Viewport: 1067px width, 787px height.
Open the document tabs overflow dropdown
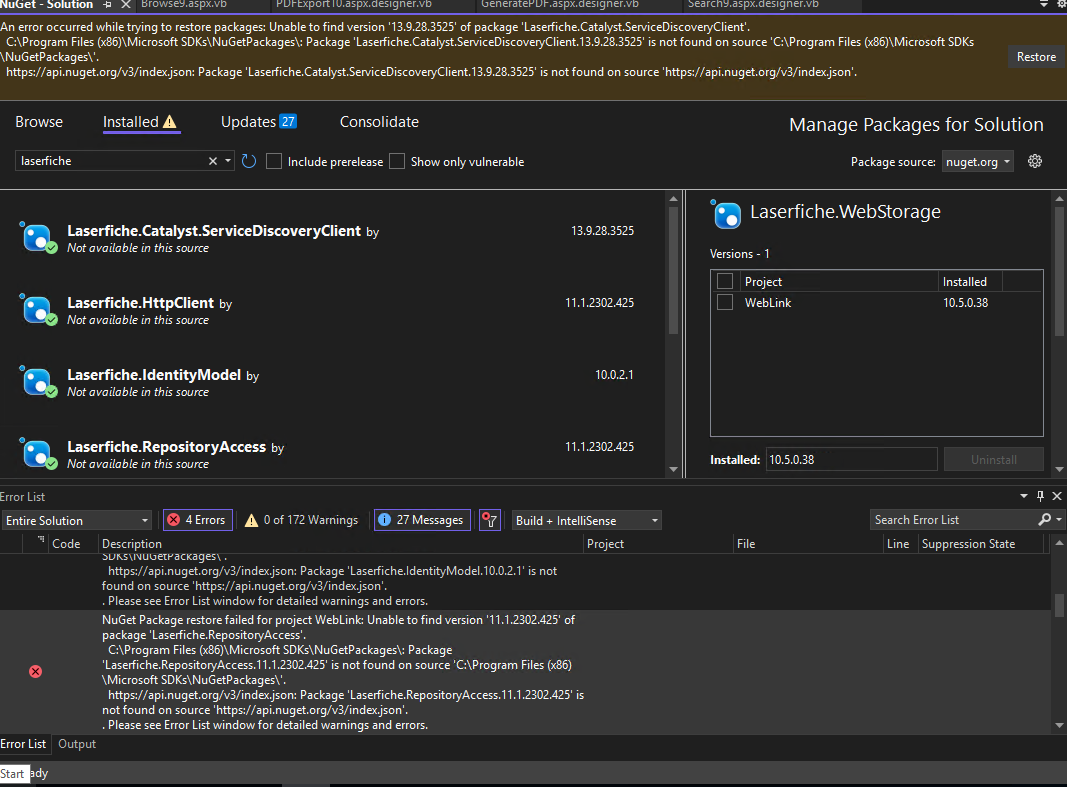click(x=1044, y=5)
